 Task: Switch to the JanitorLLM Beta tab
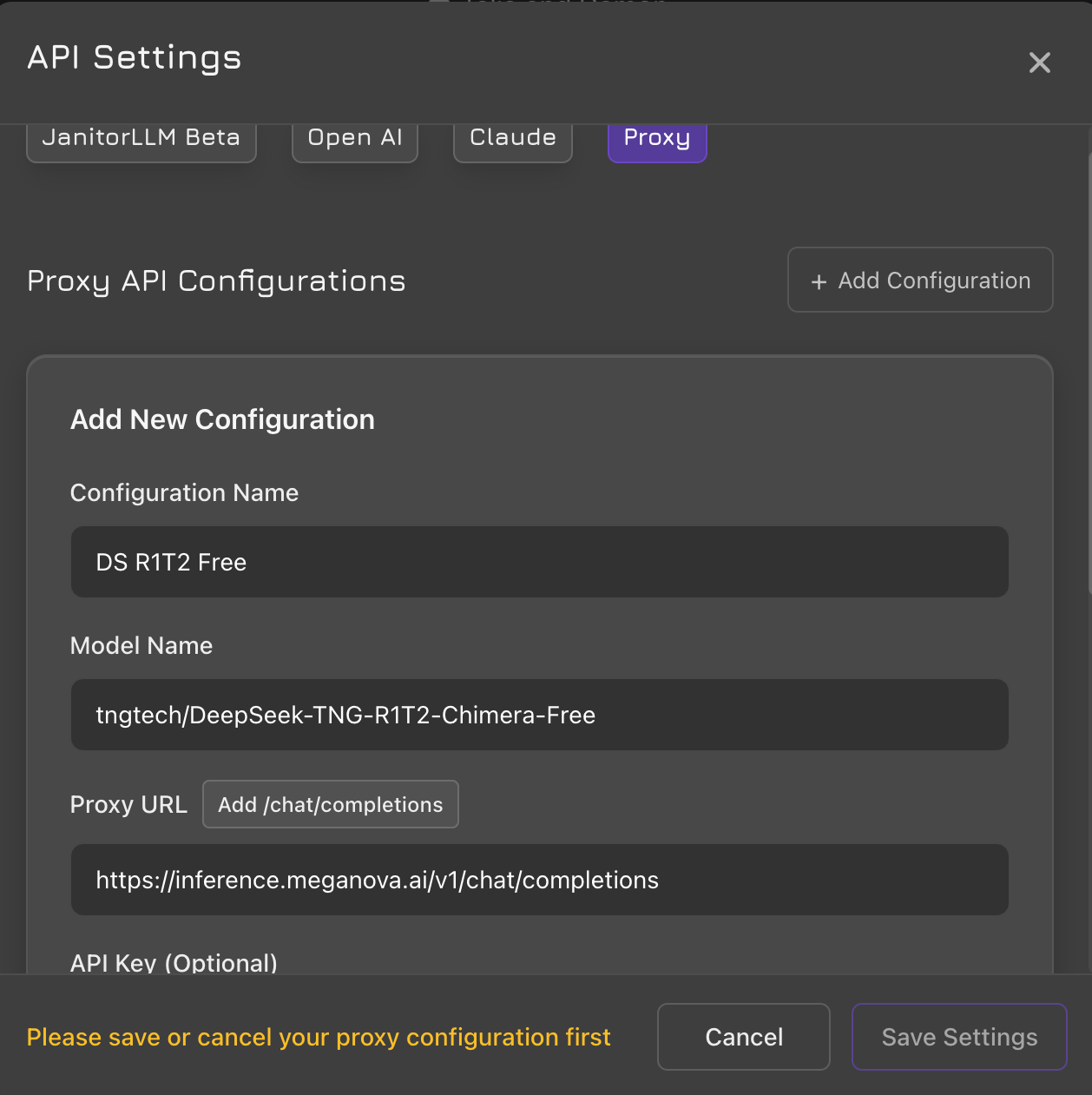pos(141,139)
